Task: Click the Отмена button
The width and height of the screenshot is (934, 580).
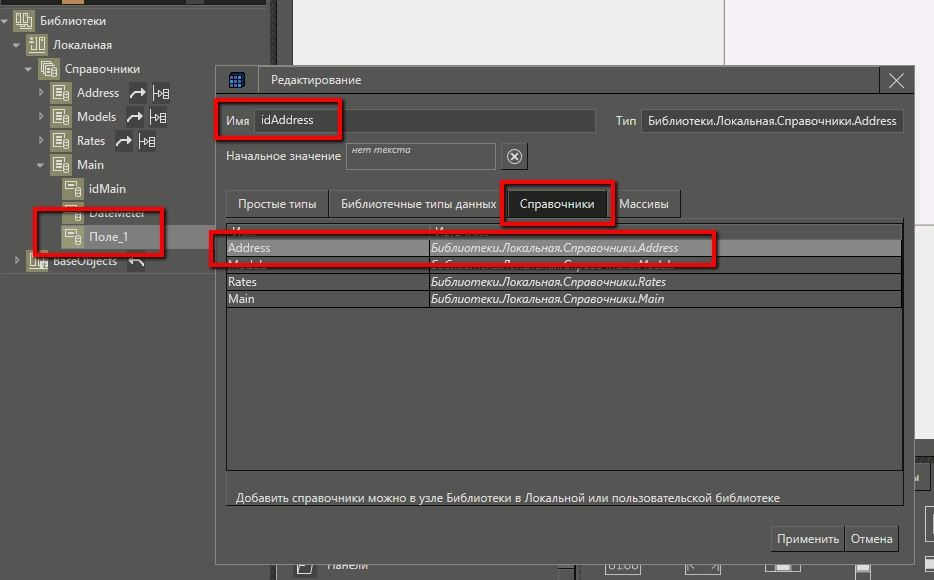Action: coord(871,539)
